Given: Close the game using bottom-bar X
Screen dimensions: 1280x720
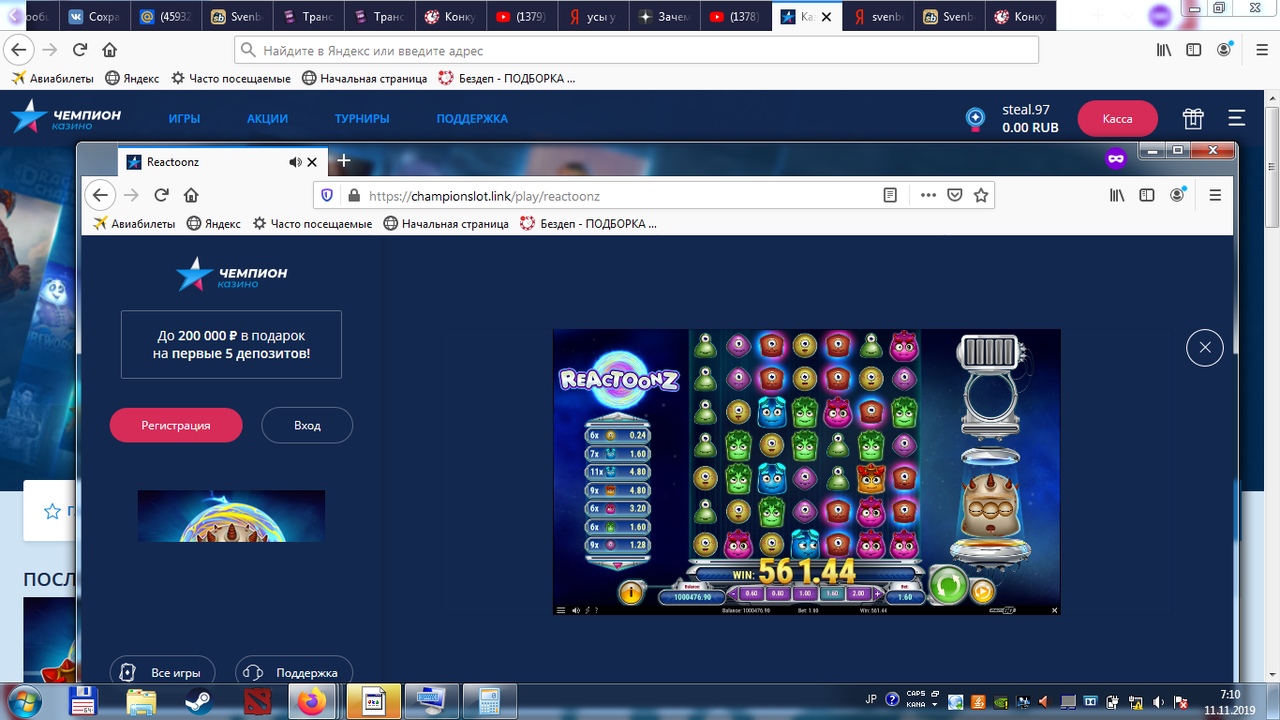Looking at the screenshot, I should 1054,609.
